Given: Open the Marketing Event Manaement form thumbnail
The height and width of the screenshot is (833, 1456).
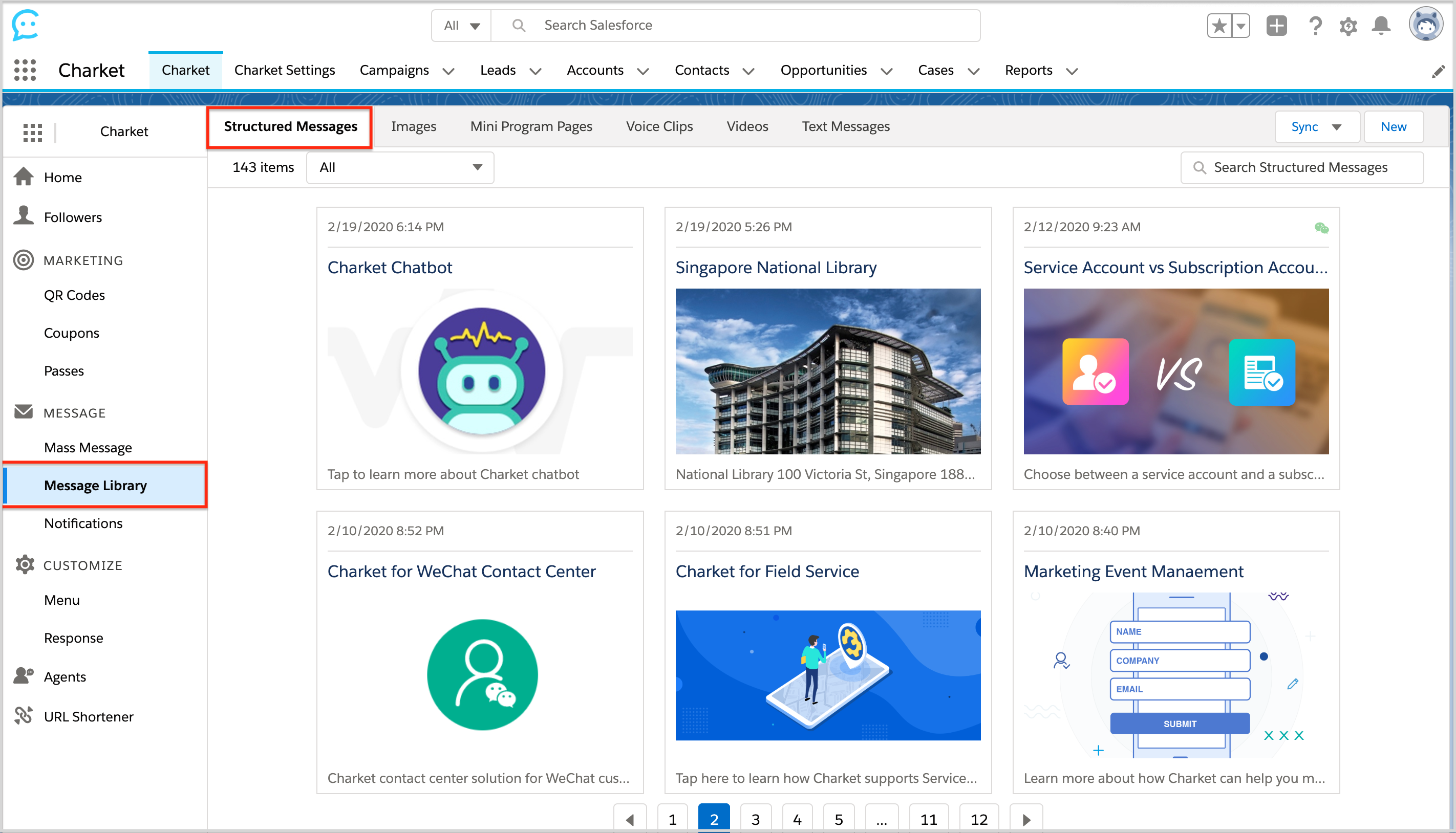Looking at the screenshot, I should (1175, 675).
